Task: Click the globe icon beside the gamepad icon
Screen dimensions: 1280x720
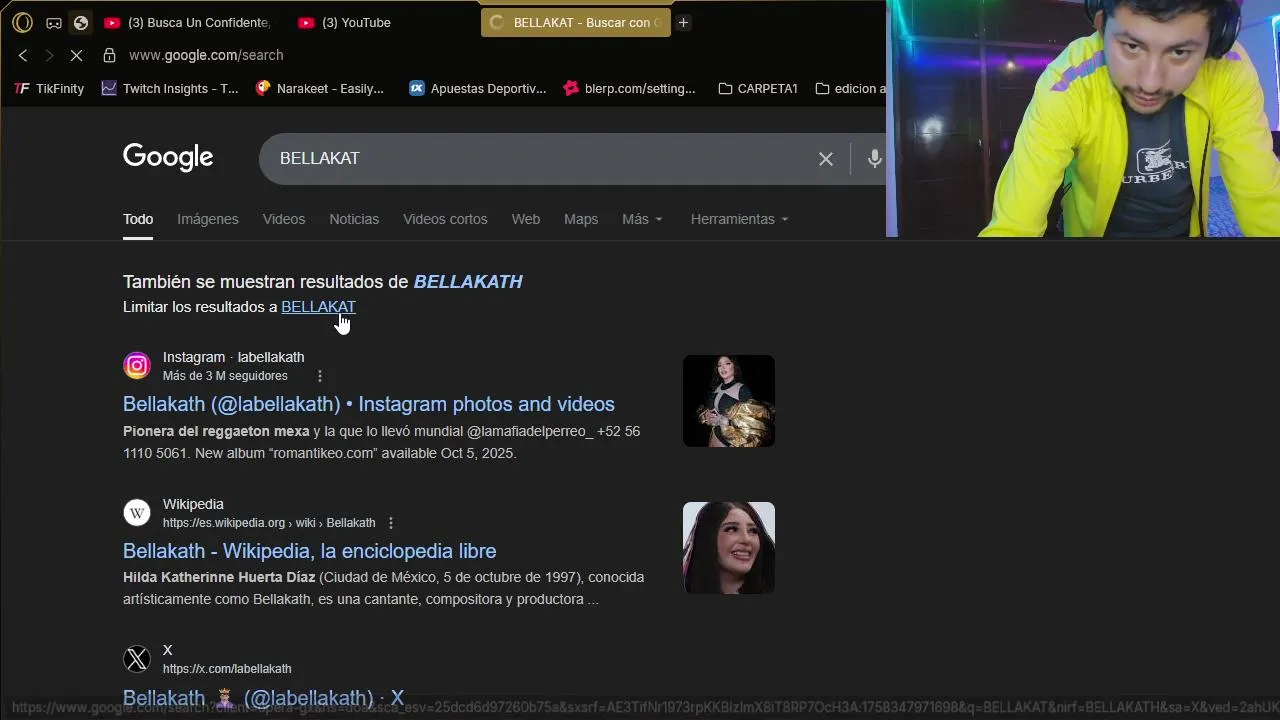Action: 81,22
